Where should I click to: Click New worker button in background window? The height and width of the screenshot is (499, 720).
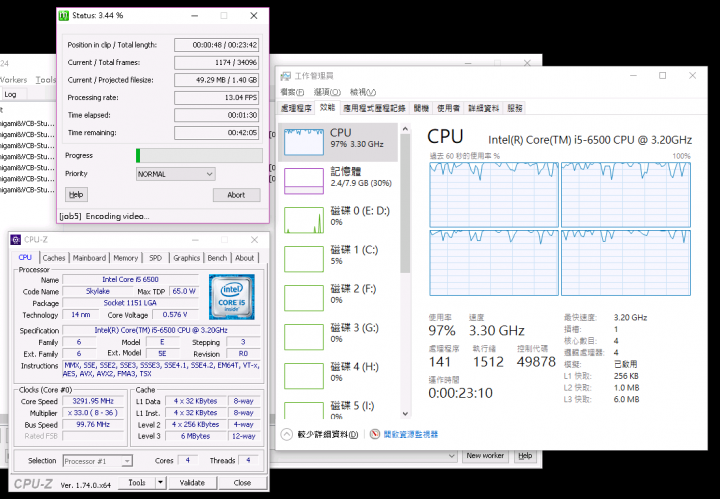[485, 456]
